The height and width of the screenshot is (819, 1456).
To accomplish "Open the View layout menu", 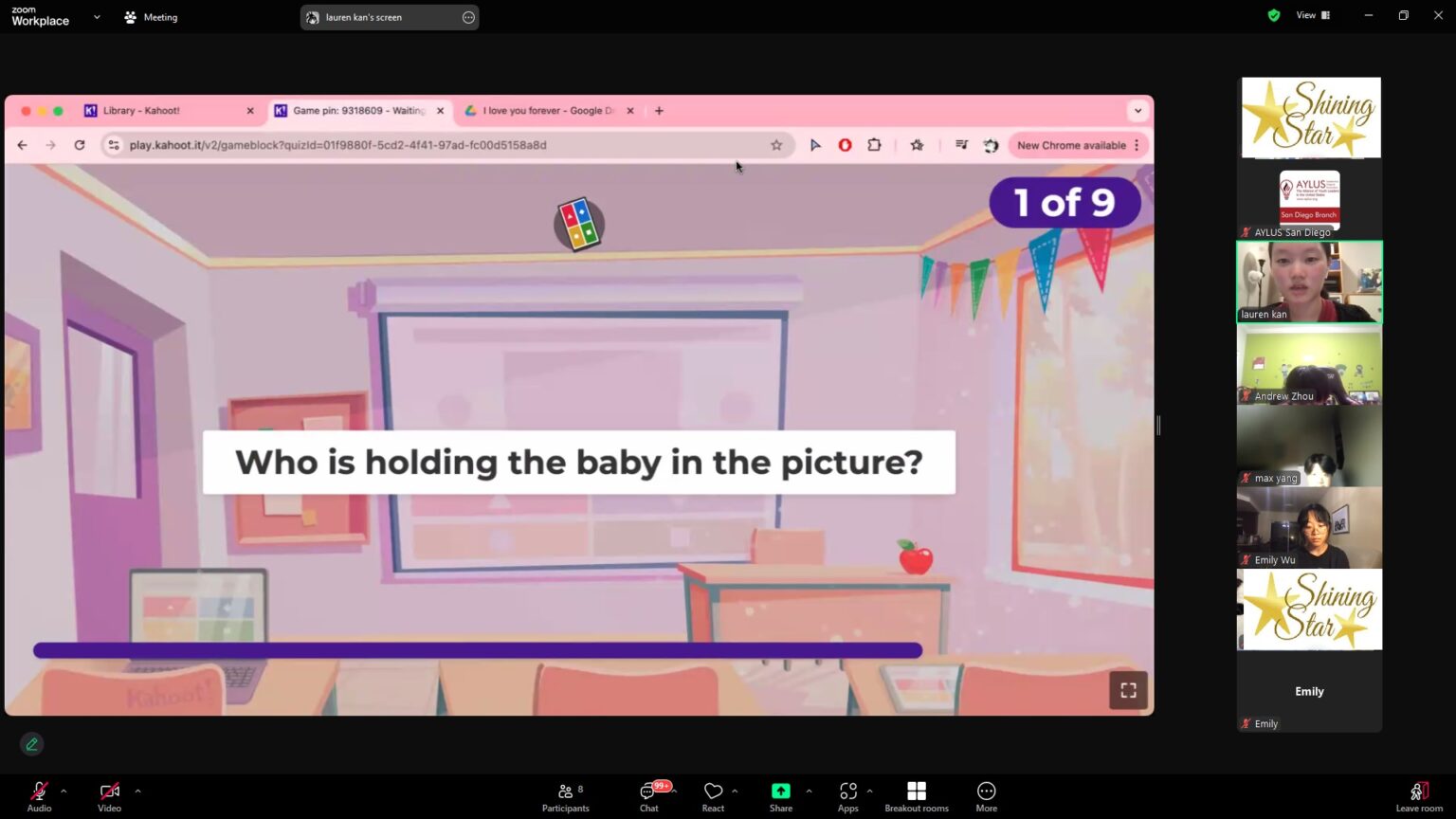I will coord(1313,15).
